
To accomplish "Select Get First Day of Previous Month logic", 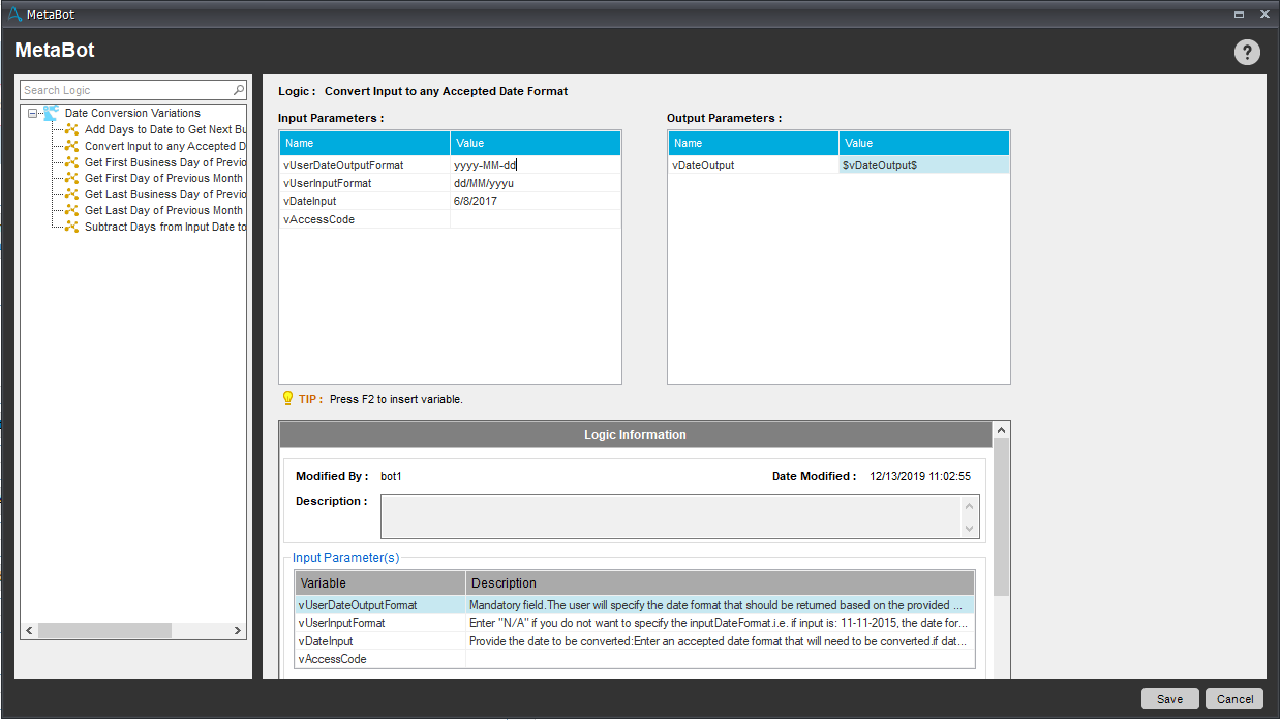I will click(x=164, y=178).
